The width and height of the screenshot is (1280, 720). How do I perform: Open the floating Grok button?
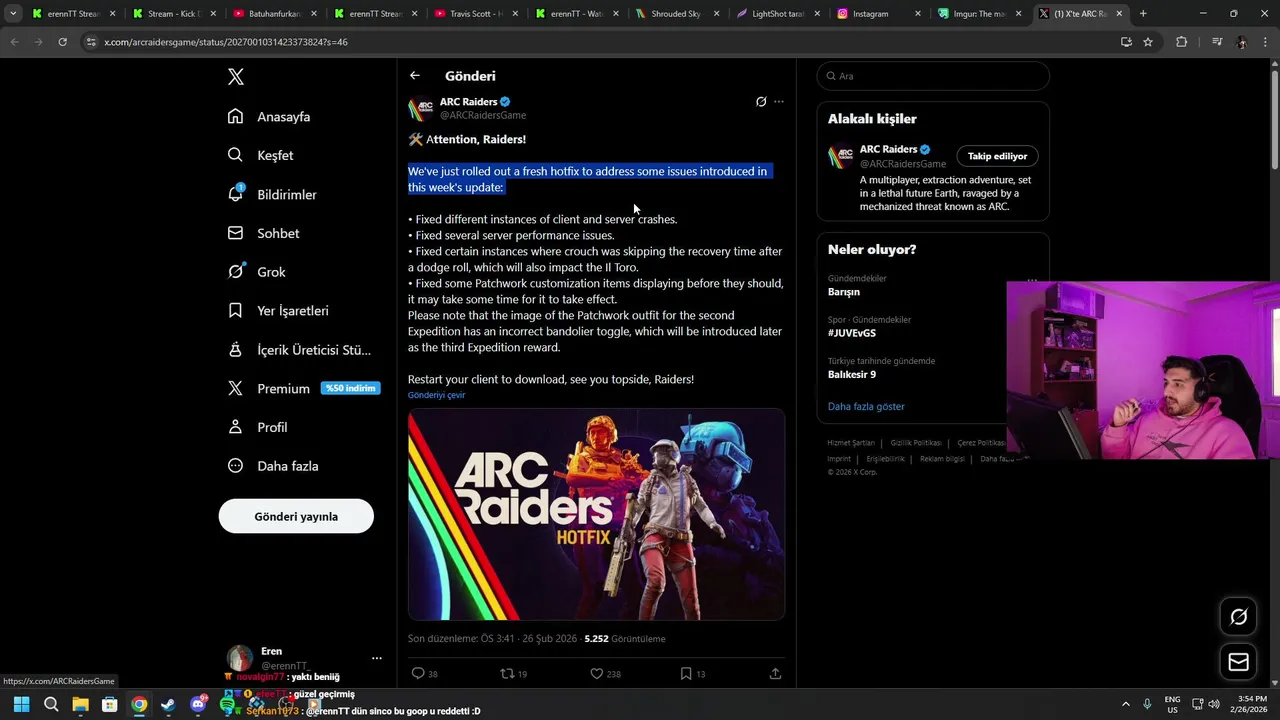[1238, 617]
